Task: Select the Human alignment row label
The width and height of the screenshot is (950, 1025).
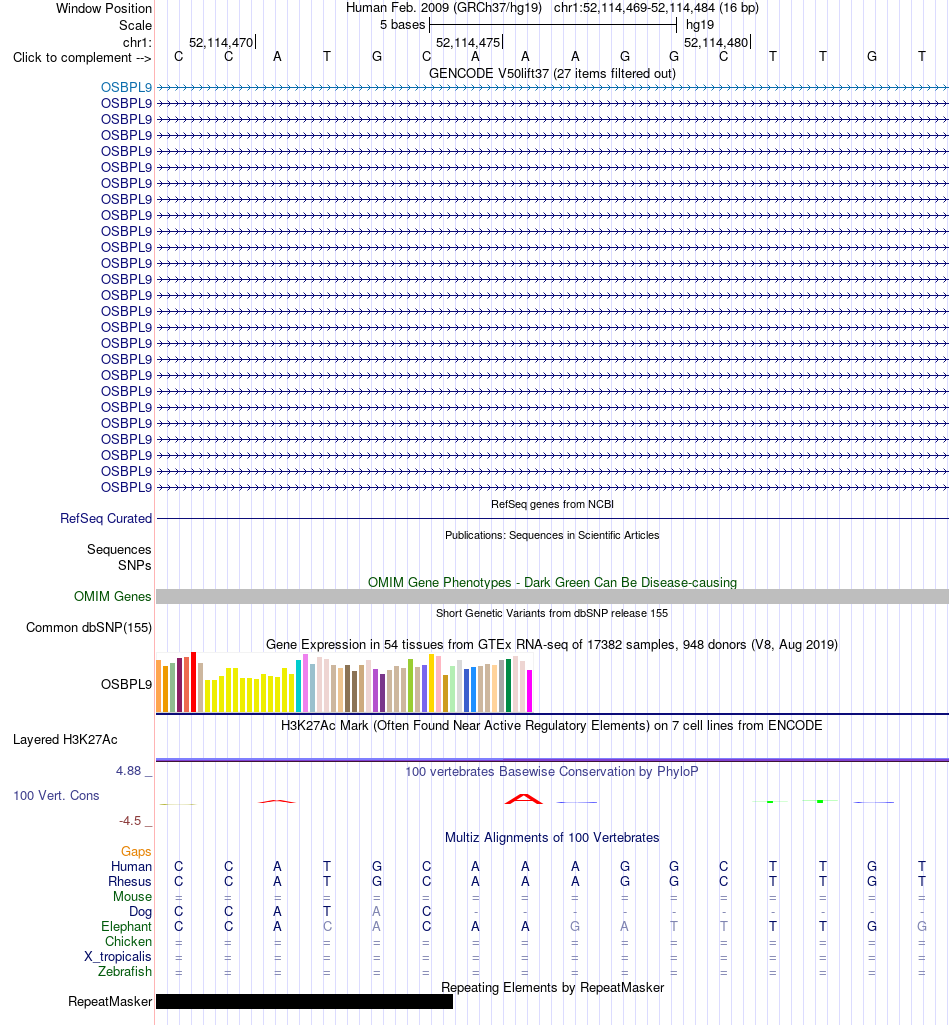Action: (131, 866)
